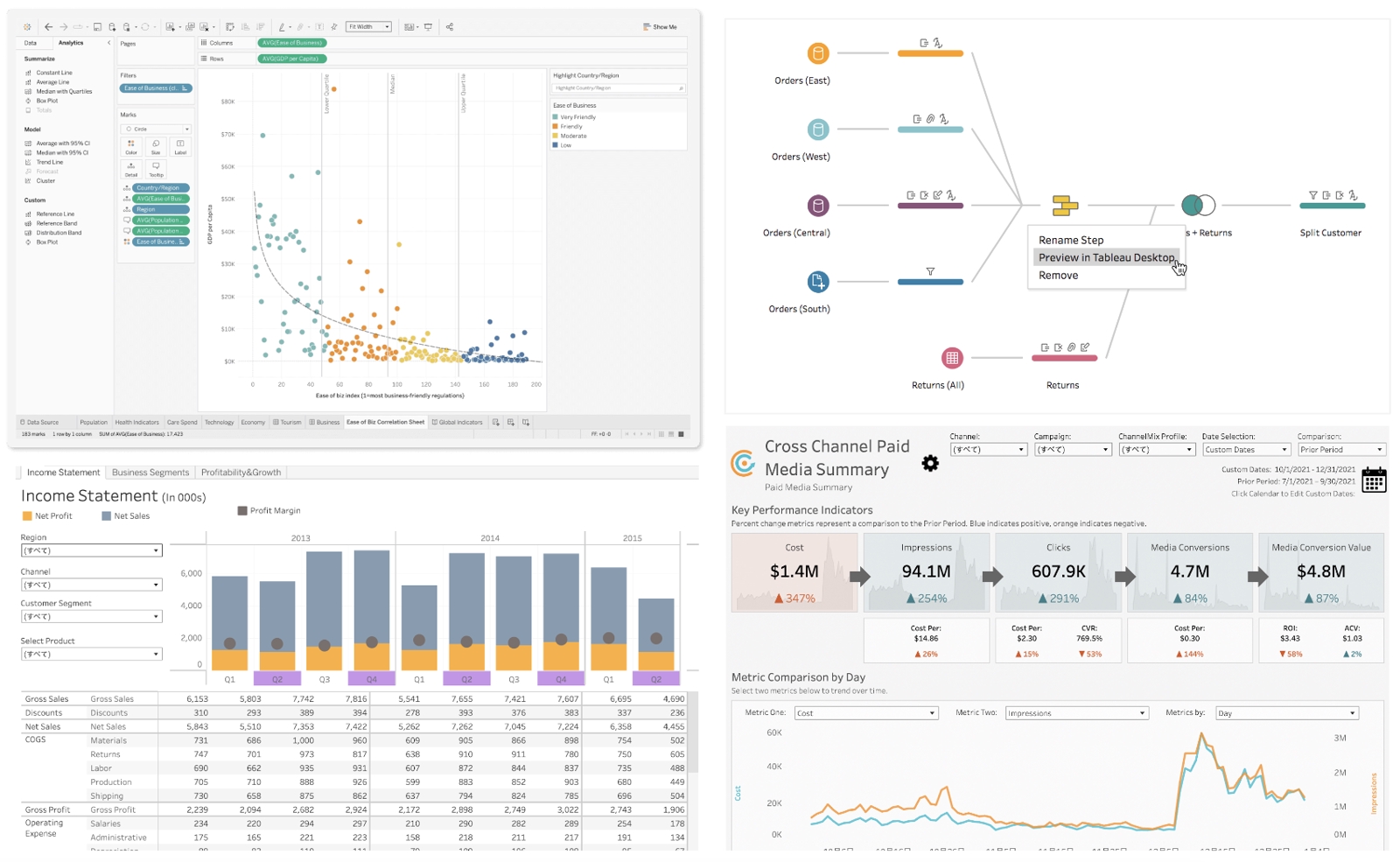Image resolution: width=1400 pixels, height=862 pixels.
Task: Select the Returns (All) input step icon
Action: pos(952,358)
